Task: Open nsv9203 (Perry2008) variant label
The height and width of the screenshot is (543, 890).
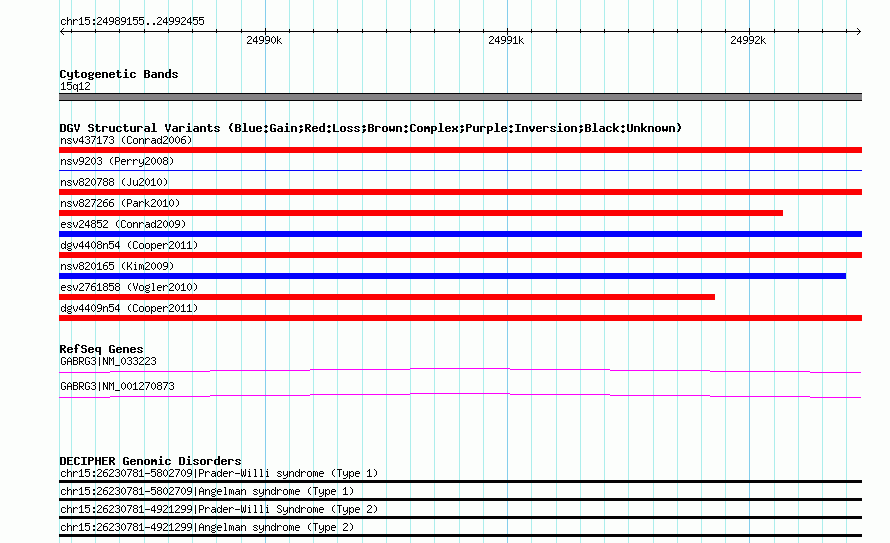Action: (x=117, y=161)
